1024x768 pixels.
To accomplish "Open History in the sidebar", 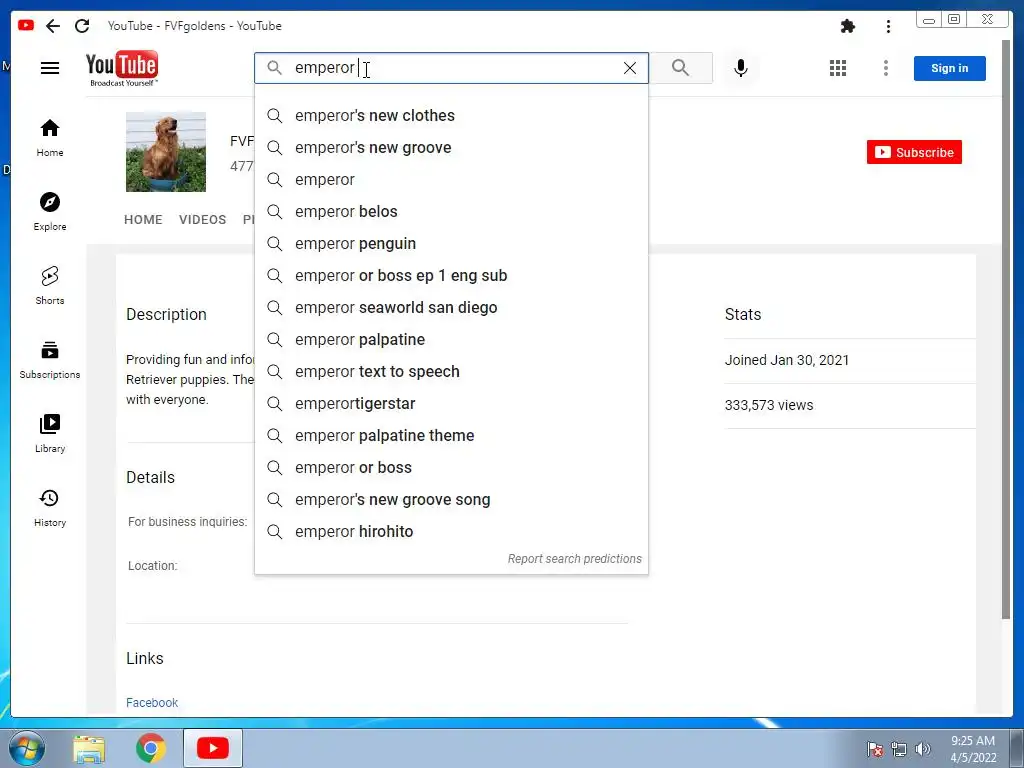I will pyautogui.click(x=50, y=507).
